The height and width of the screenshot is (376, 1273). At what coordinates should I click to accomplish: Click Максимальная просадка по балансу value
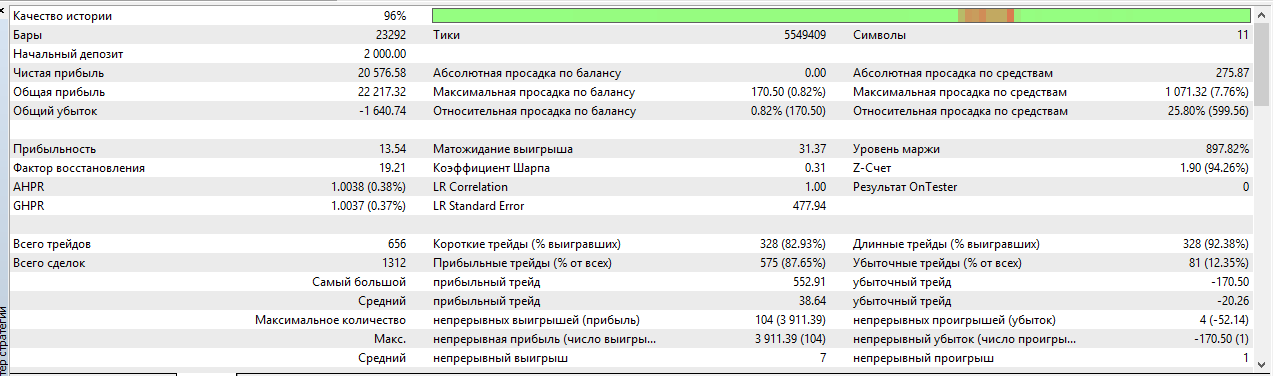coord(789,92)
